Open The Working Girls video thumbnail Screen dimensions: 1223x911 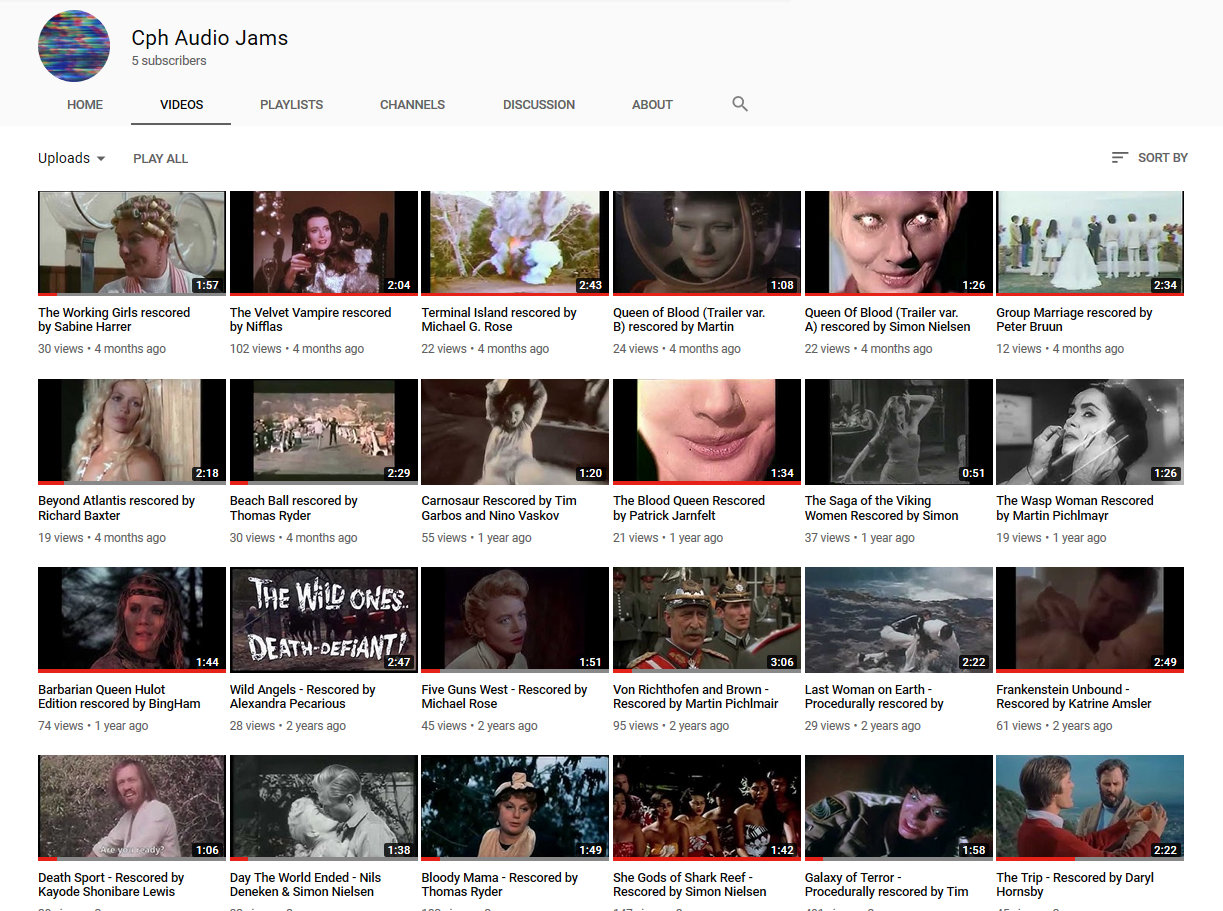click(132, 243)
